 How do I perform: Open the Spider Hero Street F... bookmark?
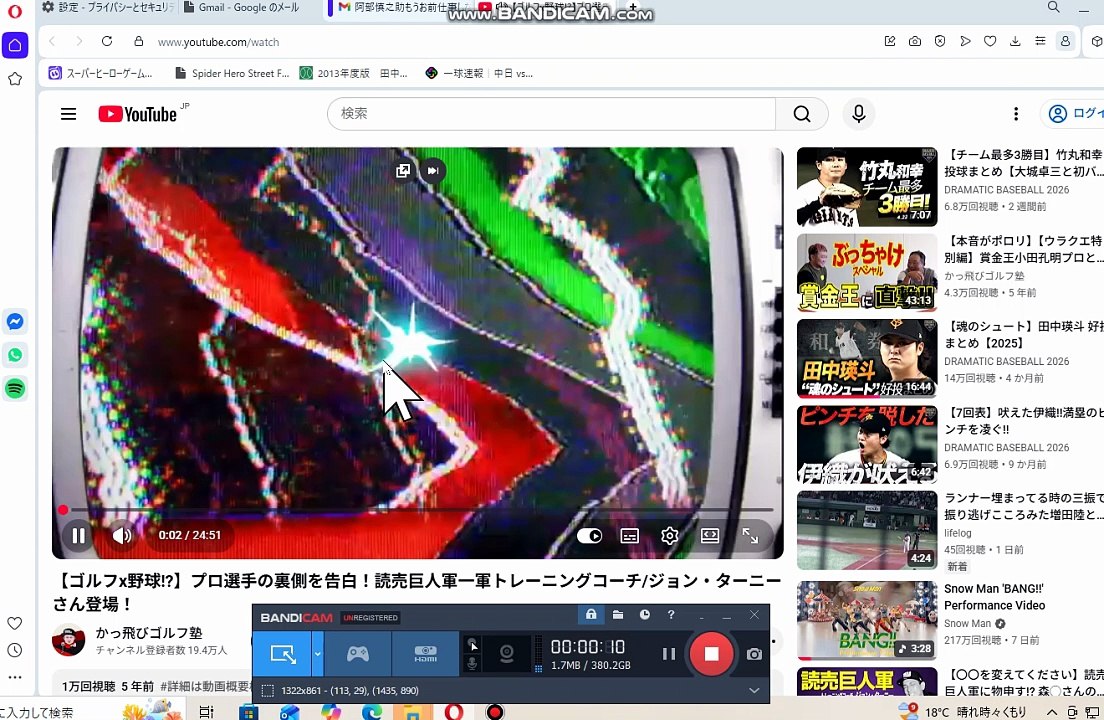[232, 73]
